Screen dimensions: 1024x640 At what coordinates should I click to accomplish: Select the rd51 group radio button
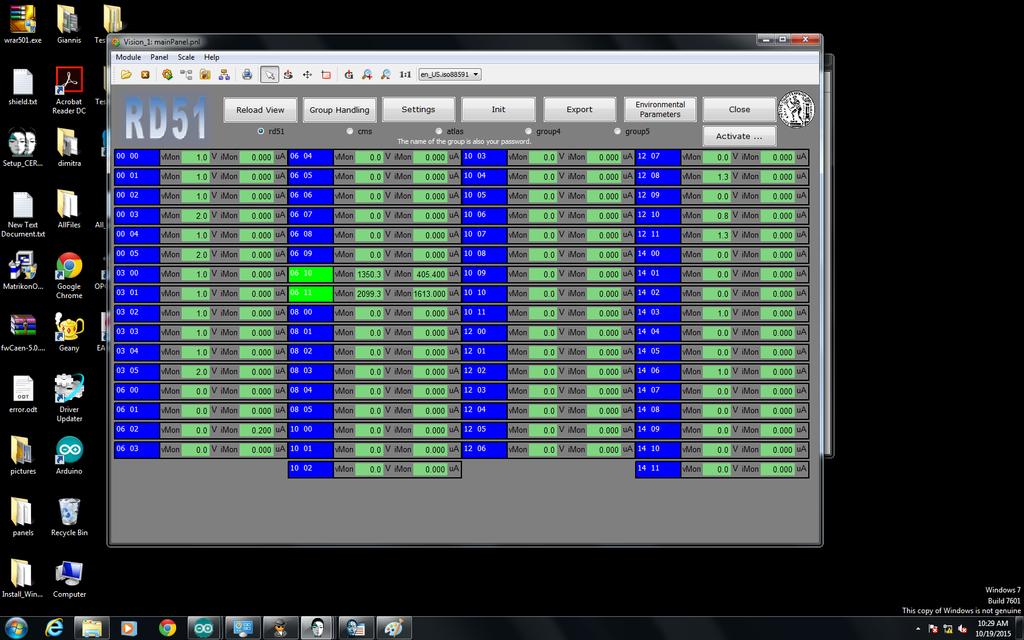tap(261, 131)
